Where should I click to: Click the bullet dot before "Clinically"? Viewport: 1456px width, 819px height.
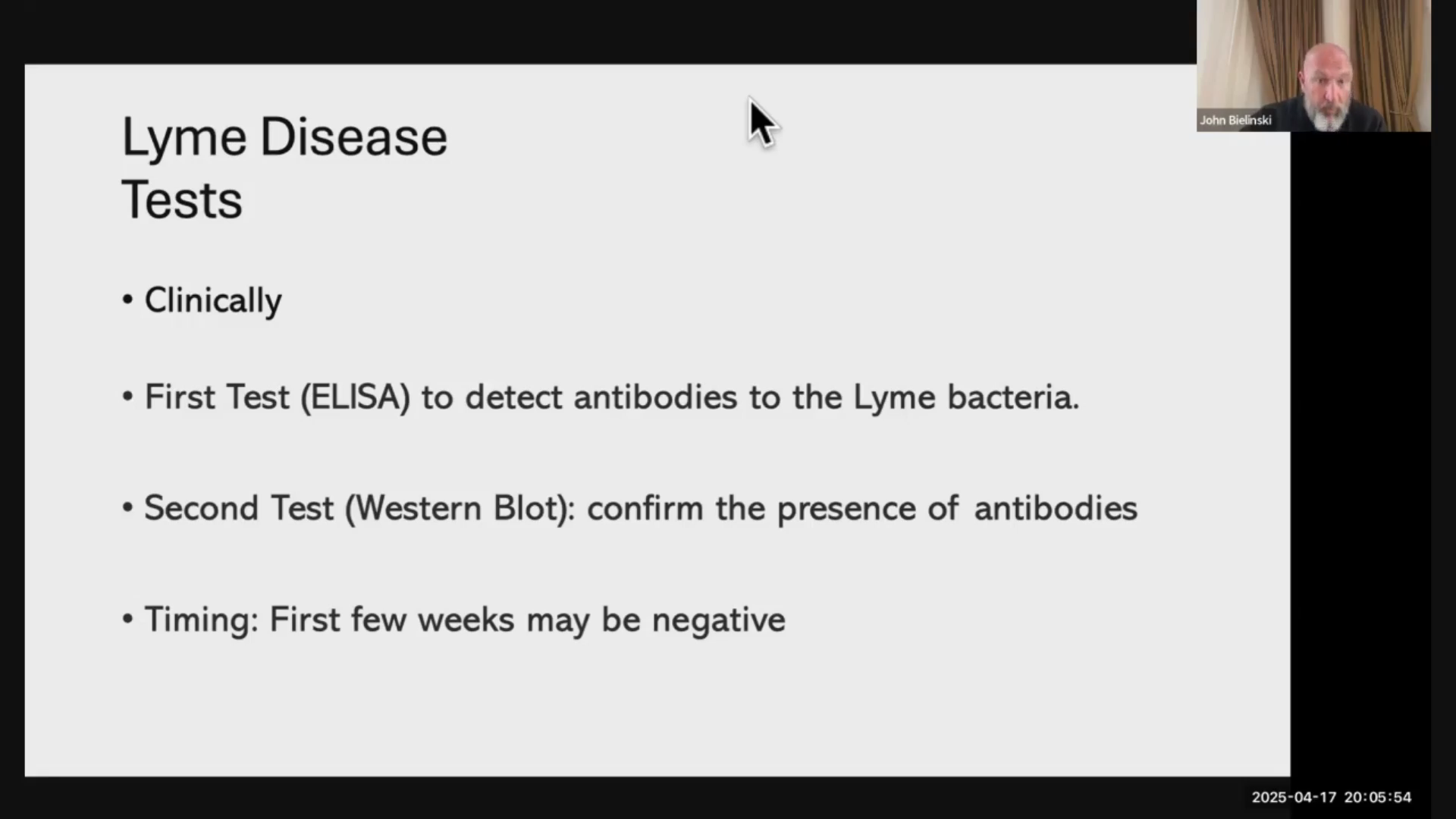[127, 300]
